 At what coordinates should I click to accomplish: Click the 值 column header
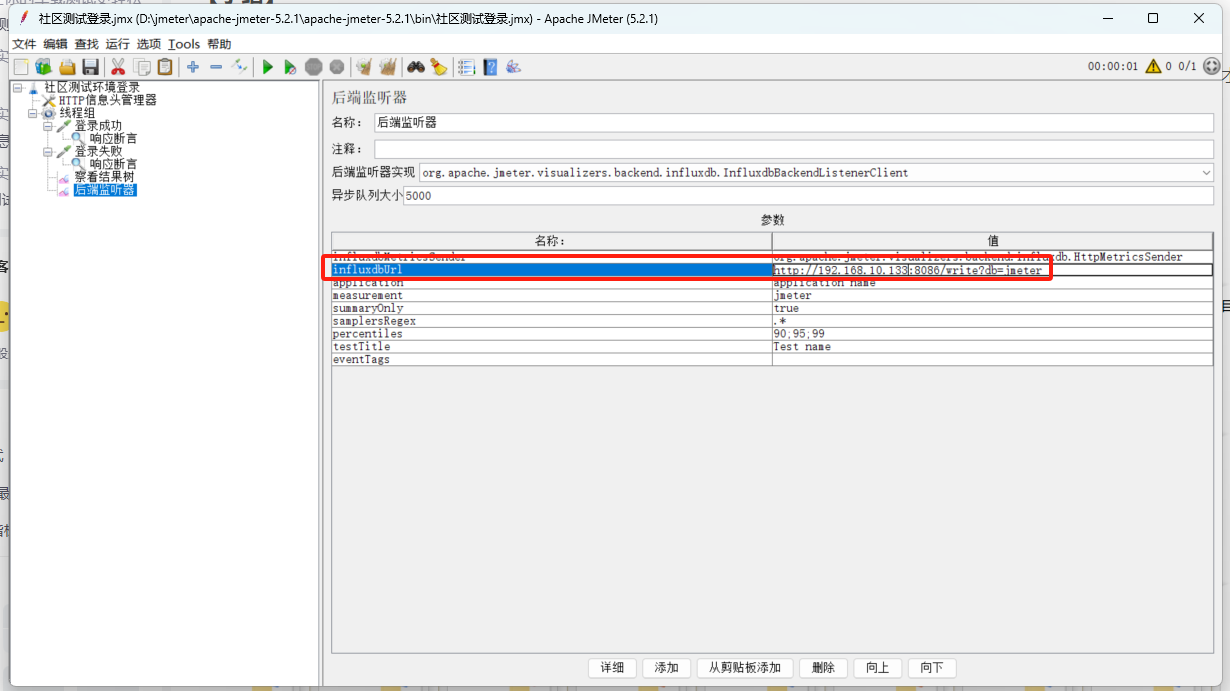point(992,241)
